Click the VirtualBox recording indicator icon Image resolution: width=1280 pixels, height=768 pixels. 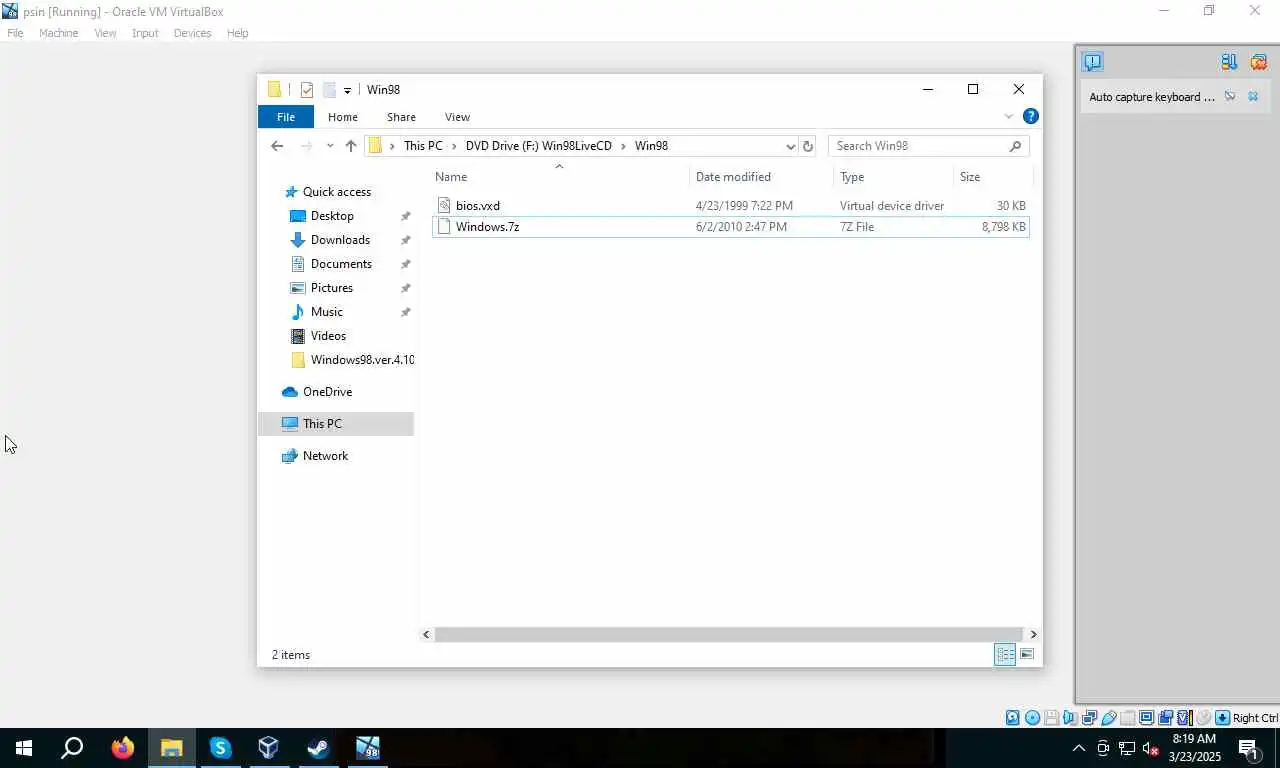[1166, 718]
